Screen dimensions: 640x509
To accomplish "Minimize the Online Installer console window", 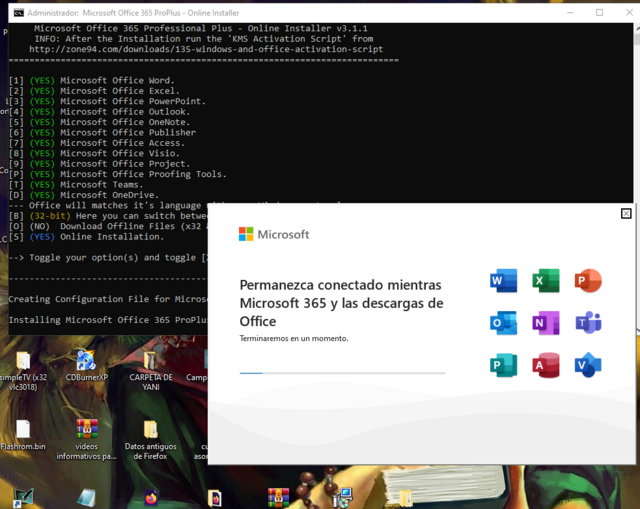I will pos(570,13).
